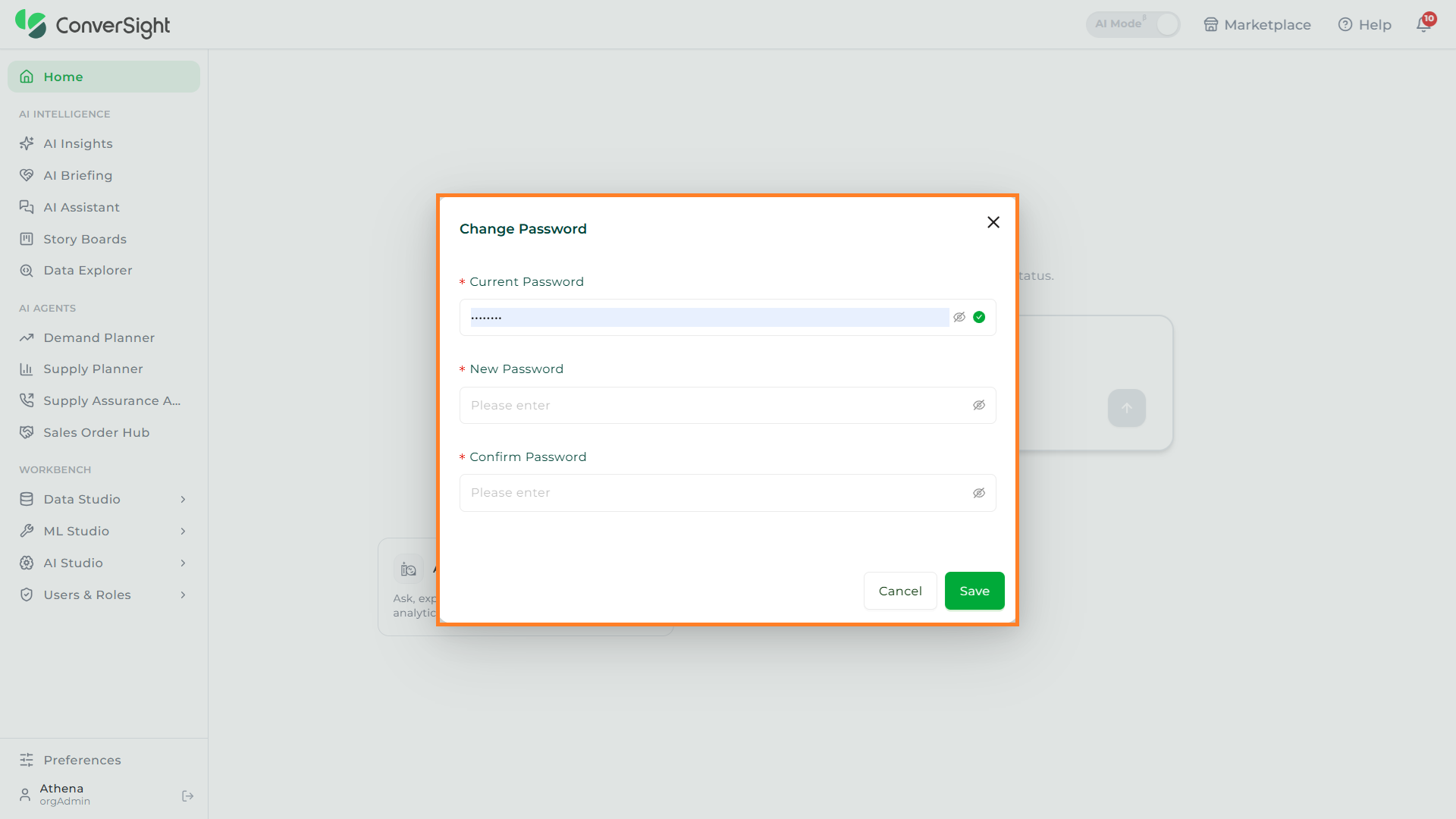1456x819 pixels.
Task: Show the Current Password text
Action: 959,317
